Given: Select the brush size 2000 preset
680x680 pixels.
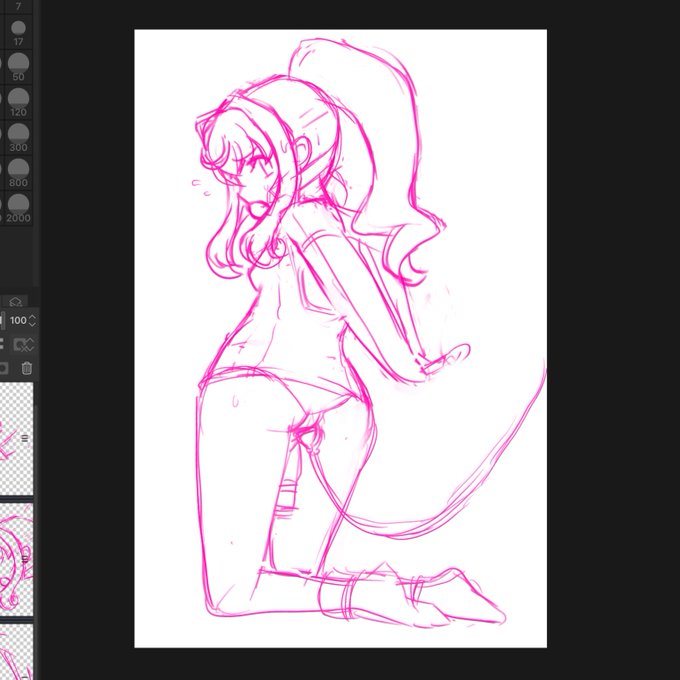Looking at the screenshot, I should [18, 209].
